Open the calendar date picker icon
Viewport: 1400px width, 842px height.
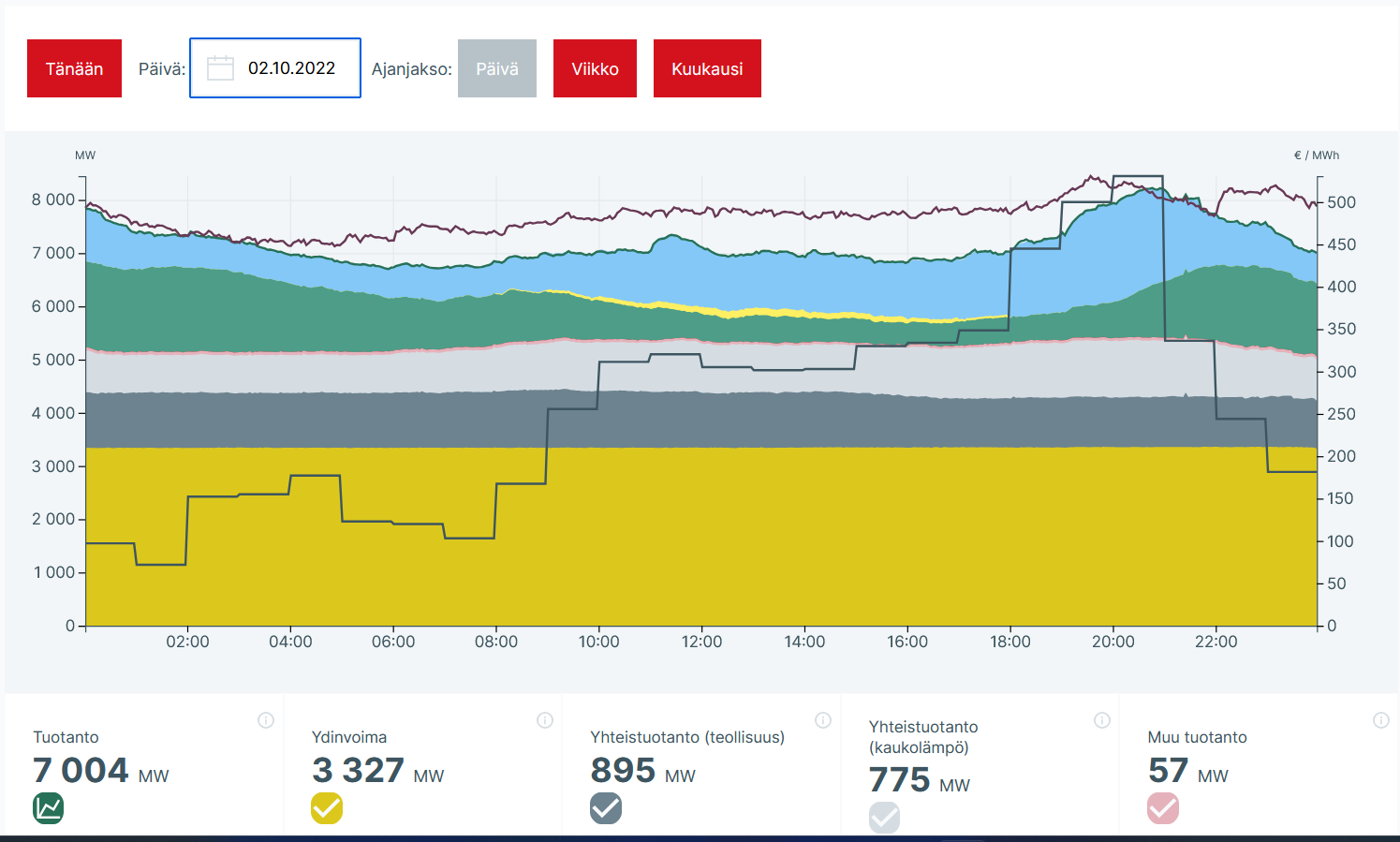coord(220,68)
